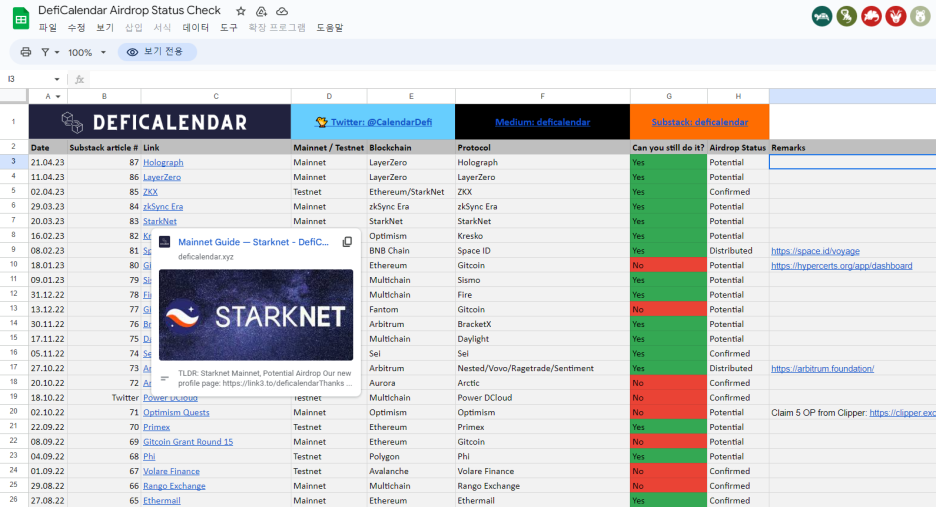Screen dimensions: 936x507
Task: Select the green Yes cell for Holograph
Action: (669, 162)
